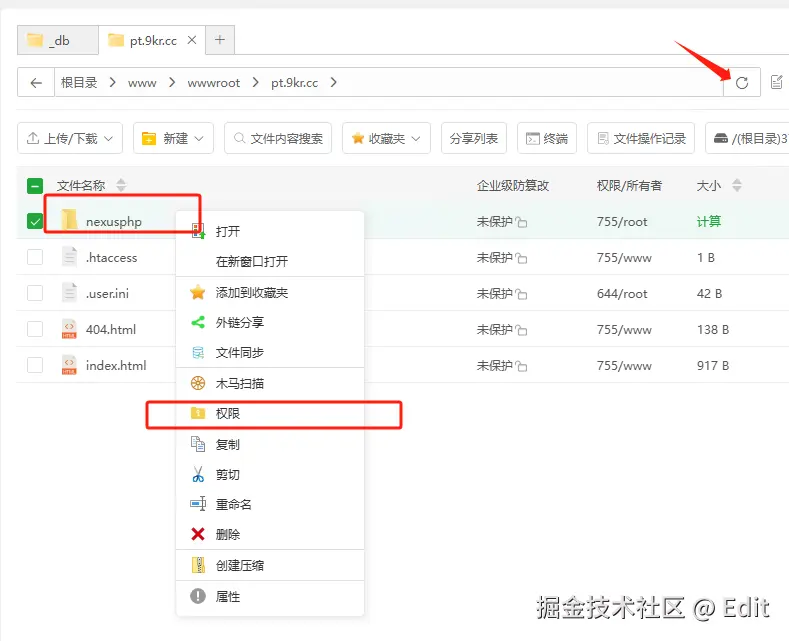The image size is (789, 641).
Task: Choose 在新窗口打开 in context menu
Action: click(270, 261)
